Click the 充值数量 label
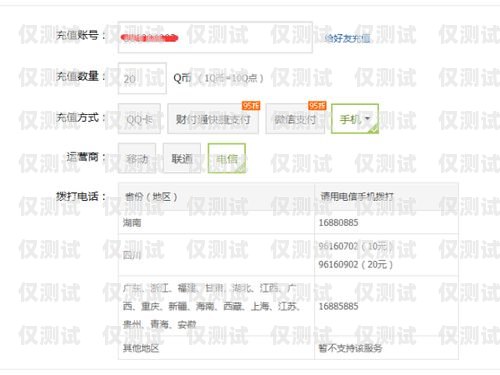 coord(80,76)
